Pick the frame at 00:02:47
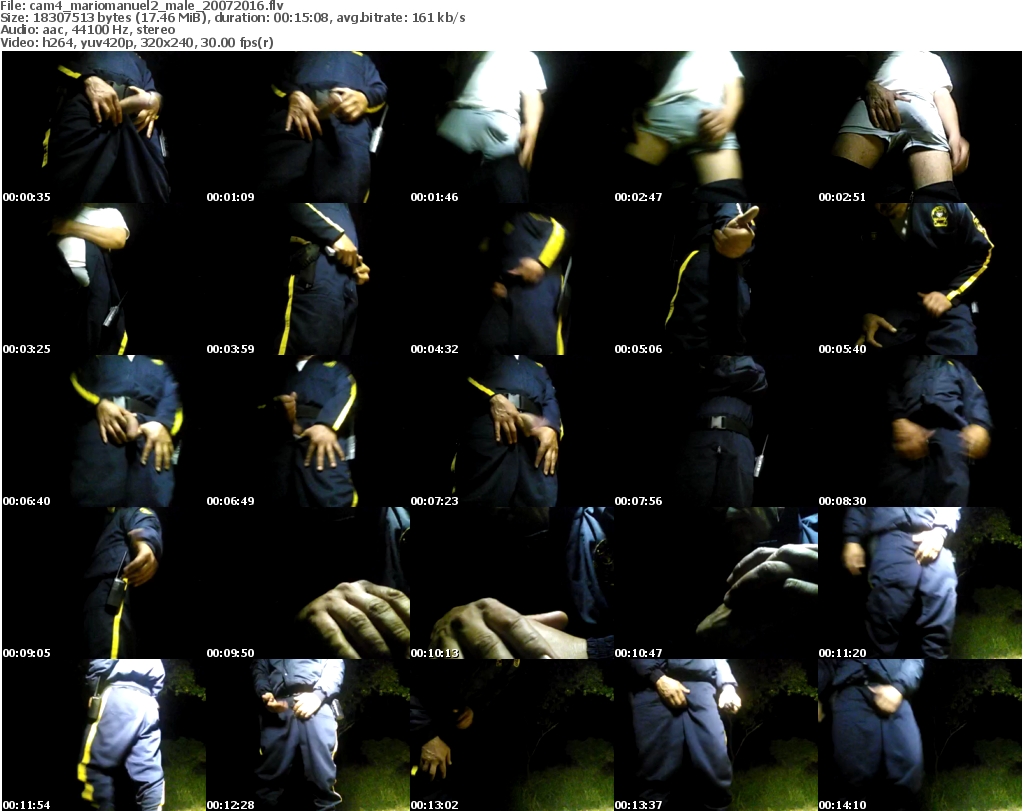 coord(715,127)
